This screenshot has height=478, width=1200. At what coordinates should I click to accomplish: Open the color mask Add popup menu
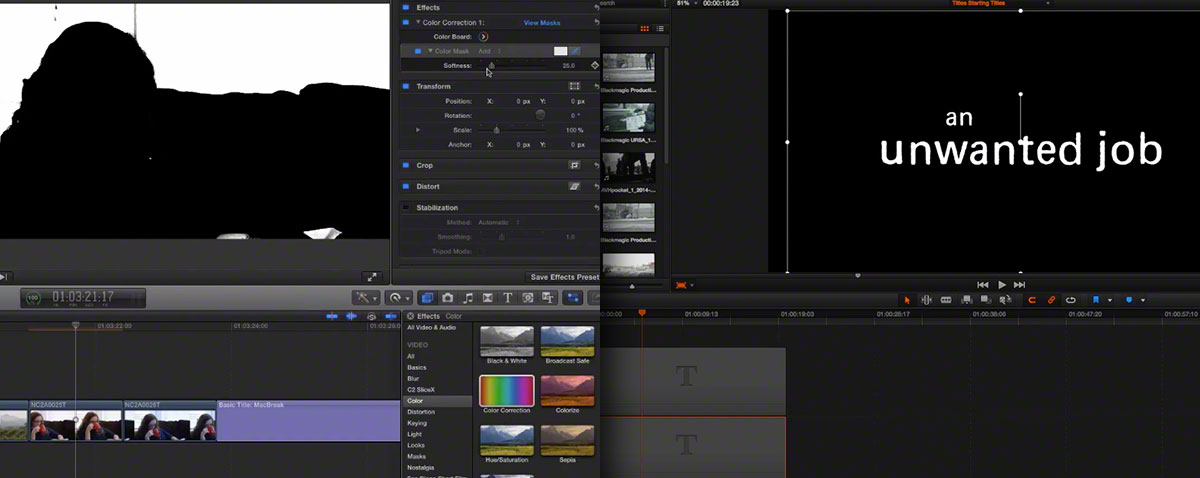click(x=488, y=51)
